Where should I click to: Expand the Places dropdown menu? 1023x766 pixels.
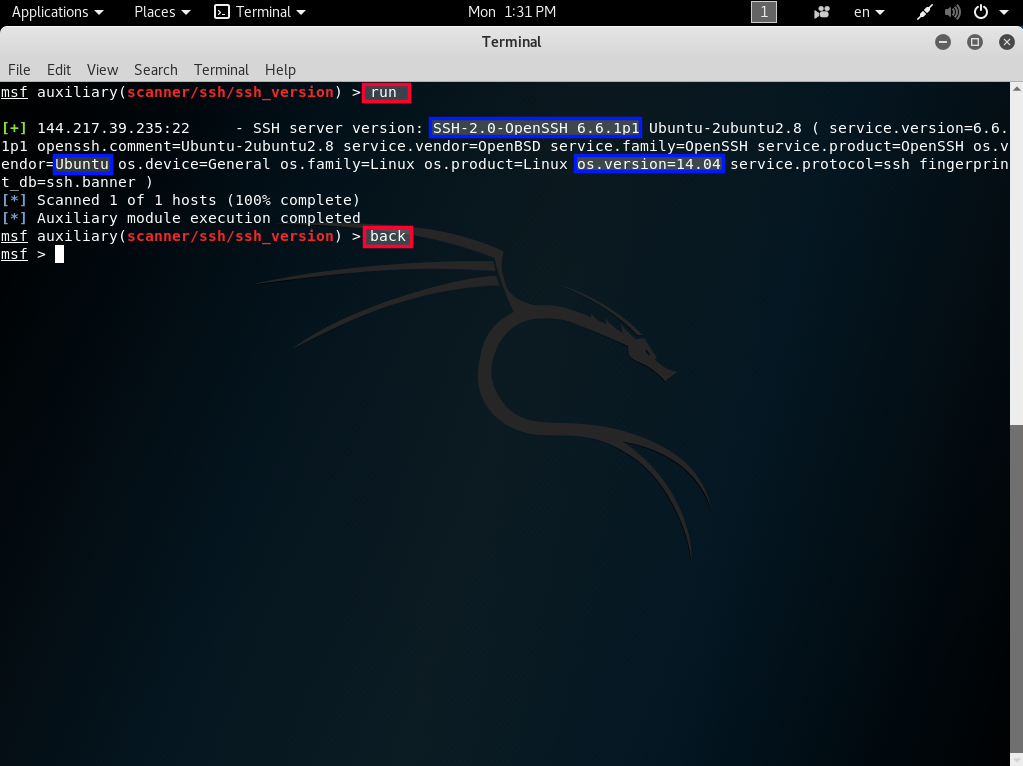click(x=162, y=12)
